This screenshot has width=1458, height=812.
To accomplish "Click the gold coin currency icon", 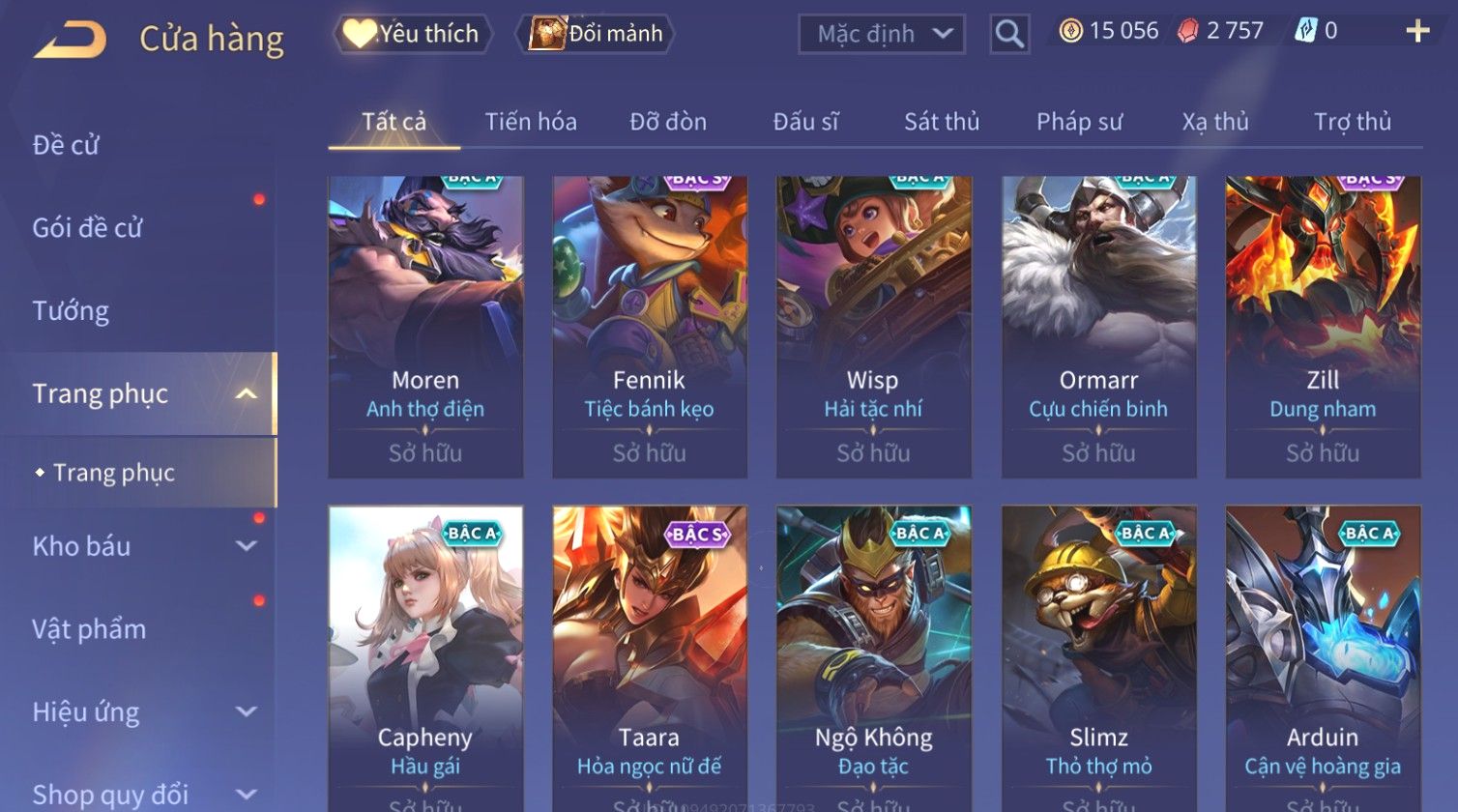I will point(1070,31).
